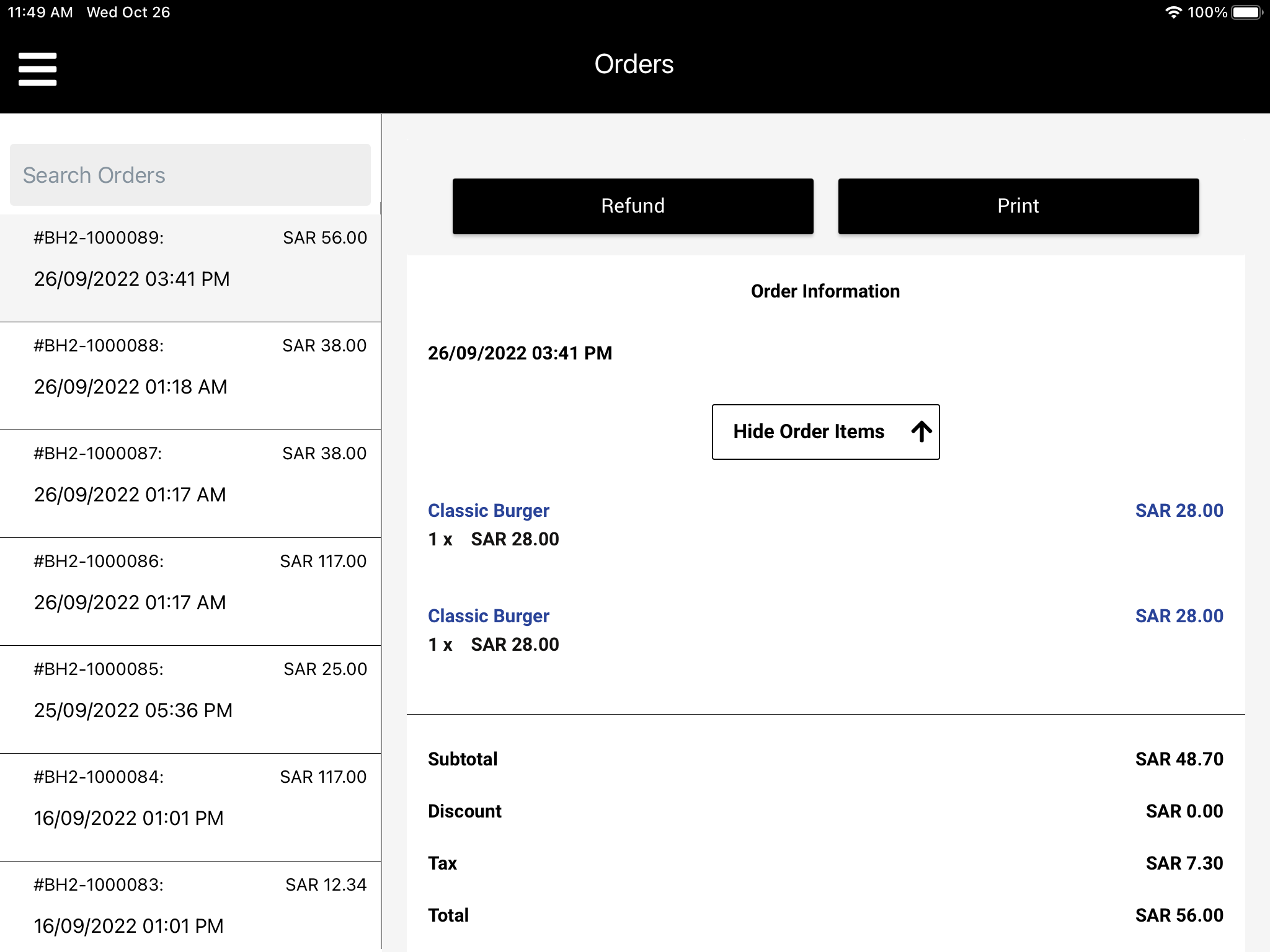The width and height of the screenshot is (1270, 952).
Task: Click the 25/09/2022 05:36 PM date
Action: coord(133,710)
